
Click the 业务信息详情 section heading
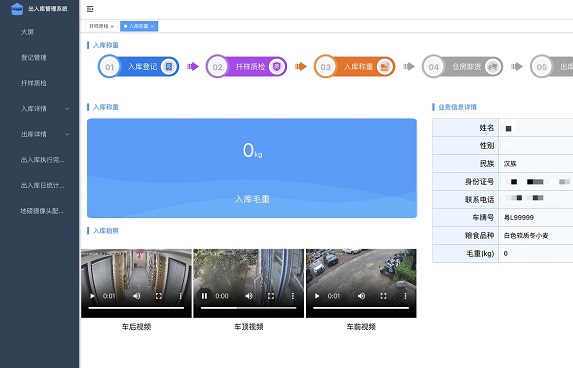tap(458, 107)
